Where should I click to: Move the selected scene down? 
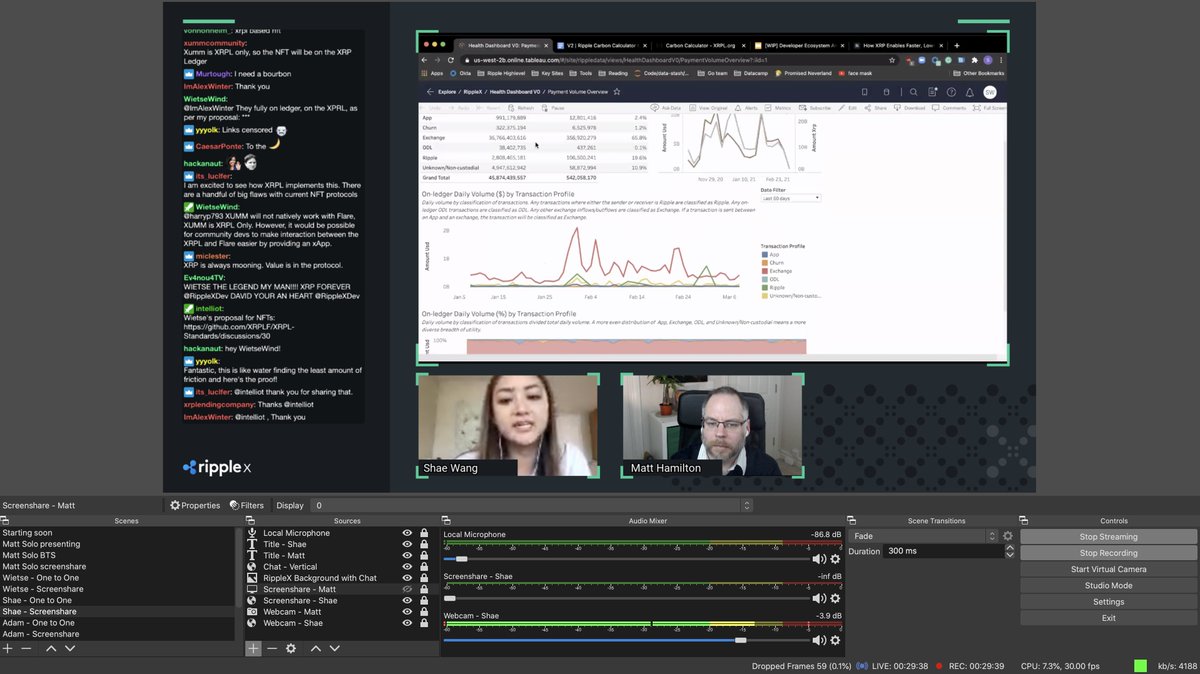click(x=70, y=648)
